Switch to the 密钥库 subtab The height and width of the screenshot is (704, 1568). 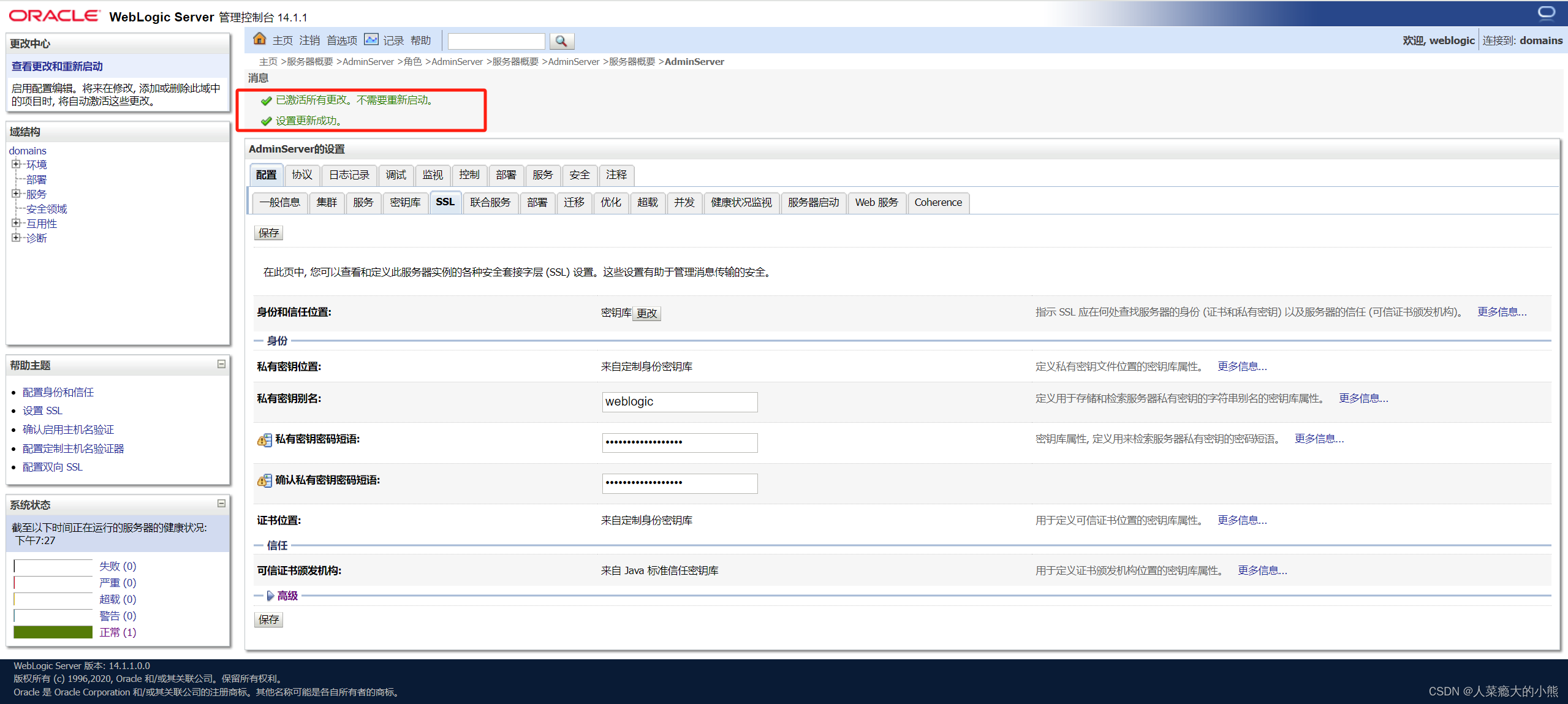pyautogui.click(x=404, y=202)
